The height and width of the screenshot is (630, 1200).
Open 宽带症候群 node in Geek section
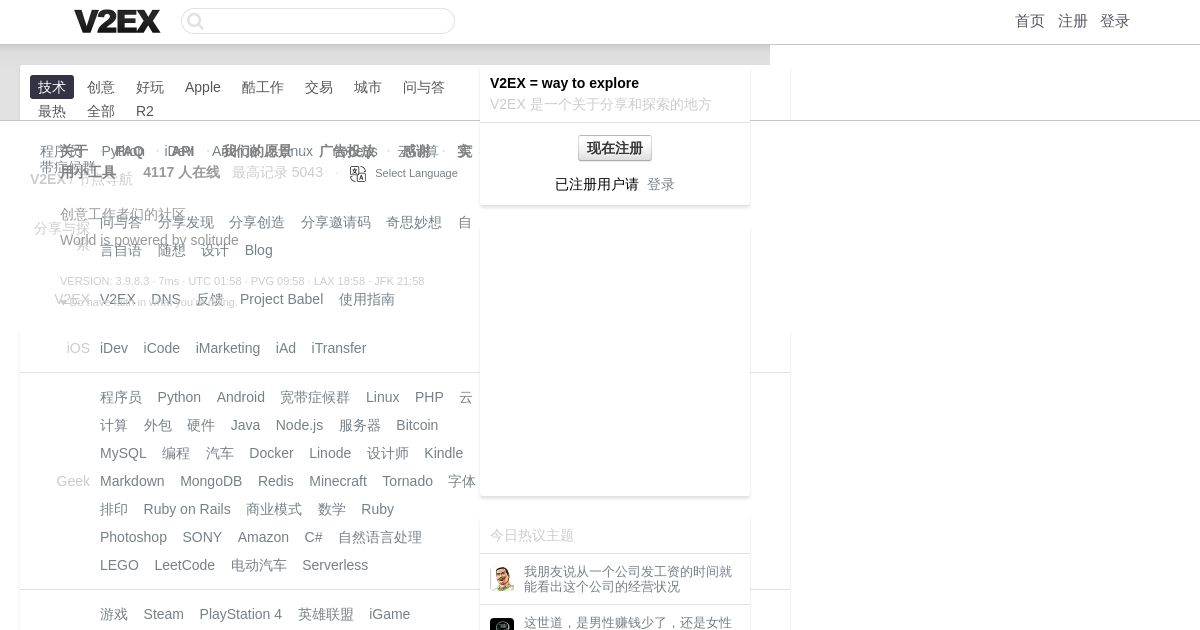pyautogui.click(x=315, y=397)
